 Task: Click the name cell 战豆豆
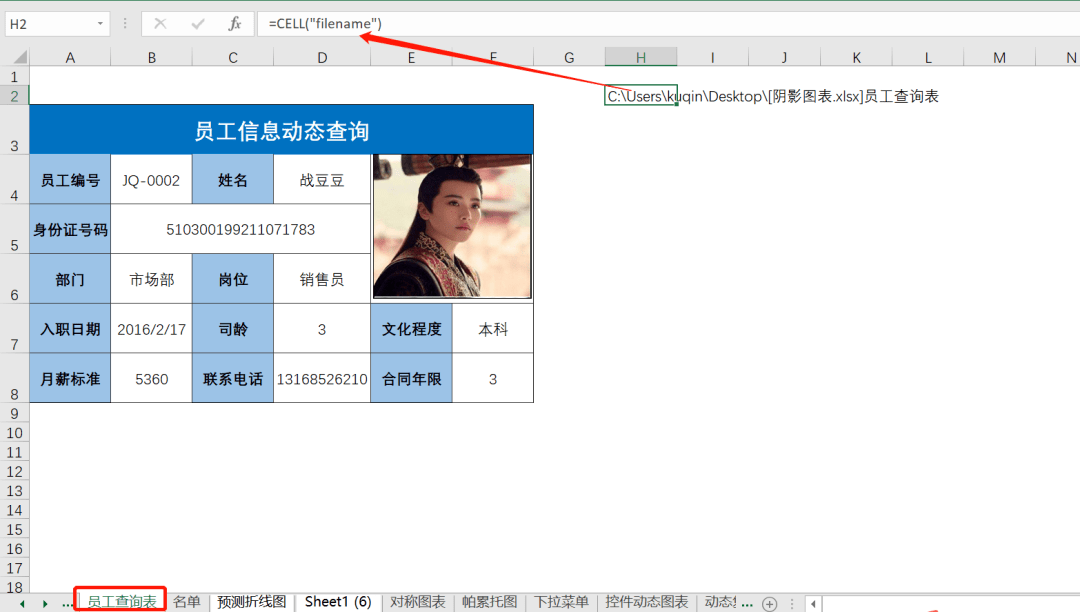point(322,180)
